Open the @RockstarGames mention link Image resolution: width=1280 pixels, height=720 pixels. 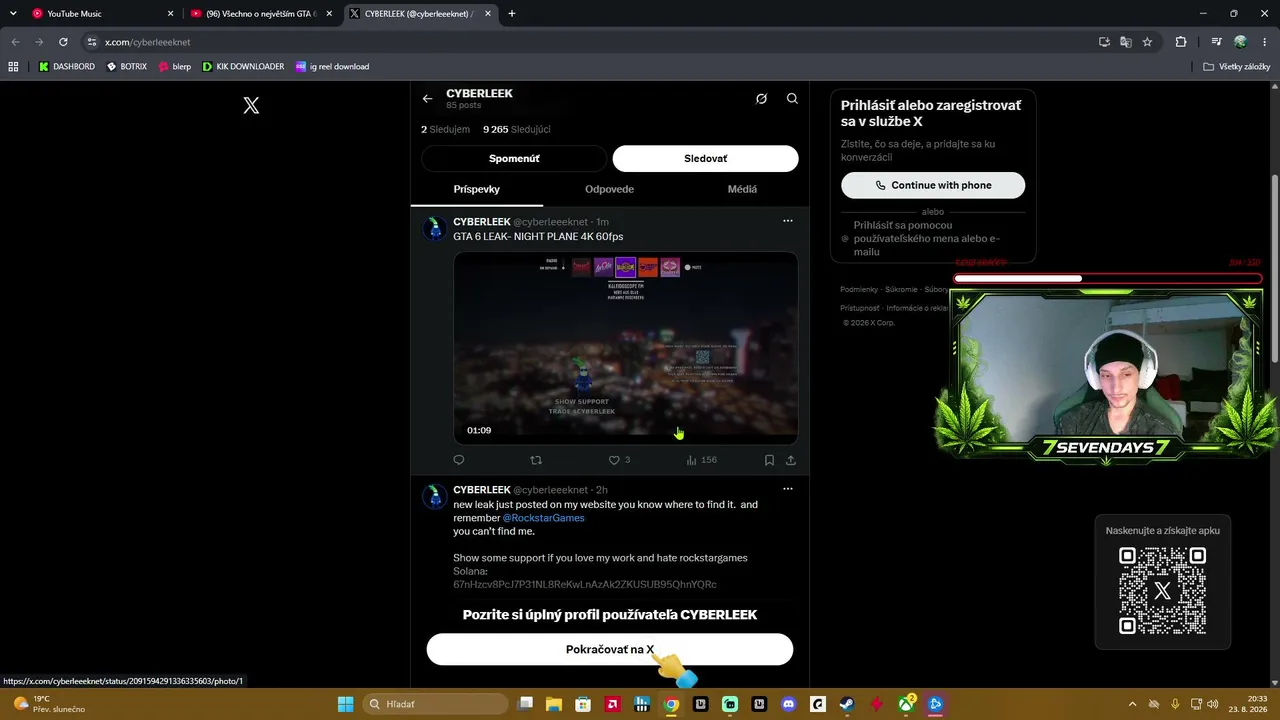pos(543,518)
